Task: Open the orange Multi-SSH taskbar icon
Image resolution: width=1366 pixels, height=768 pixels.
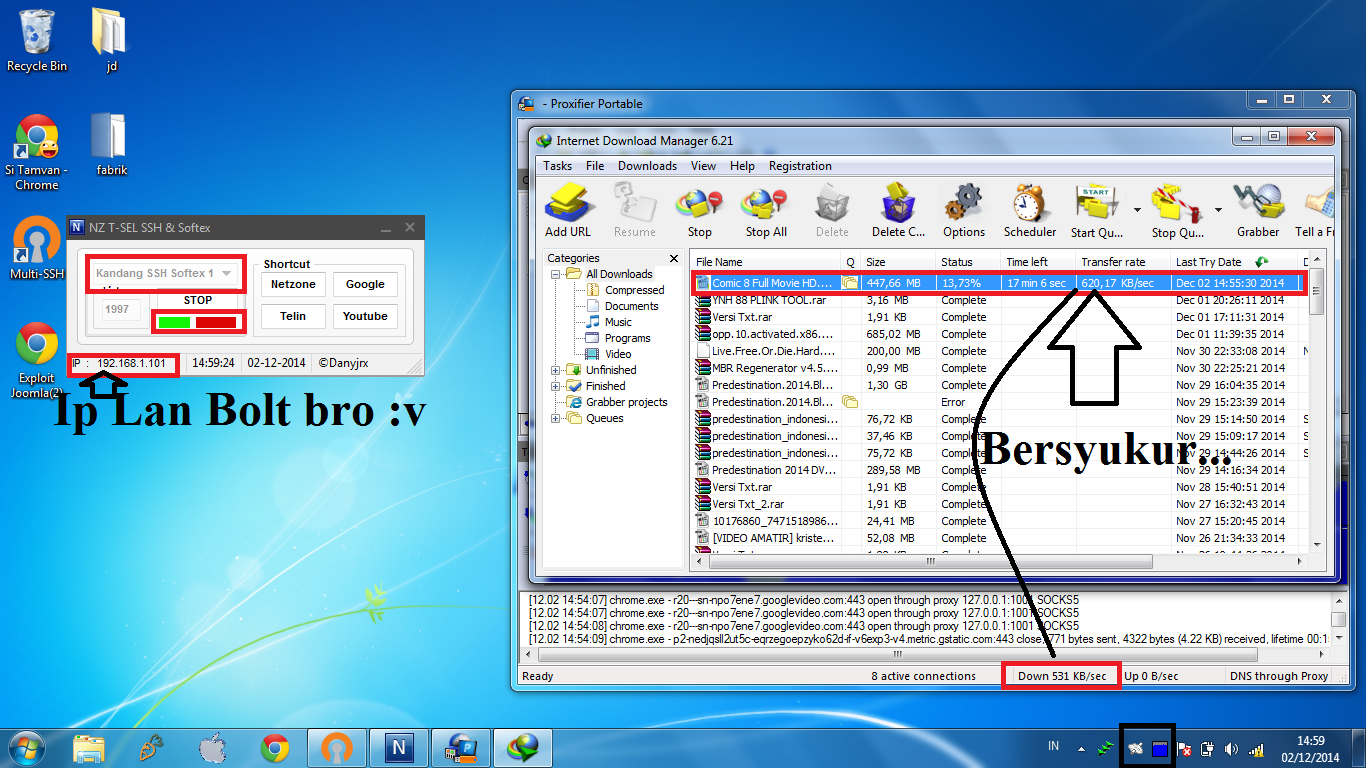Action: click(337, 747)
